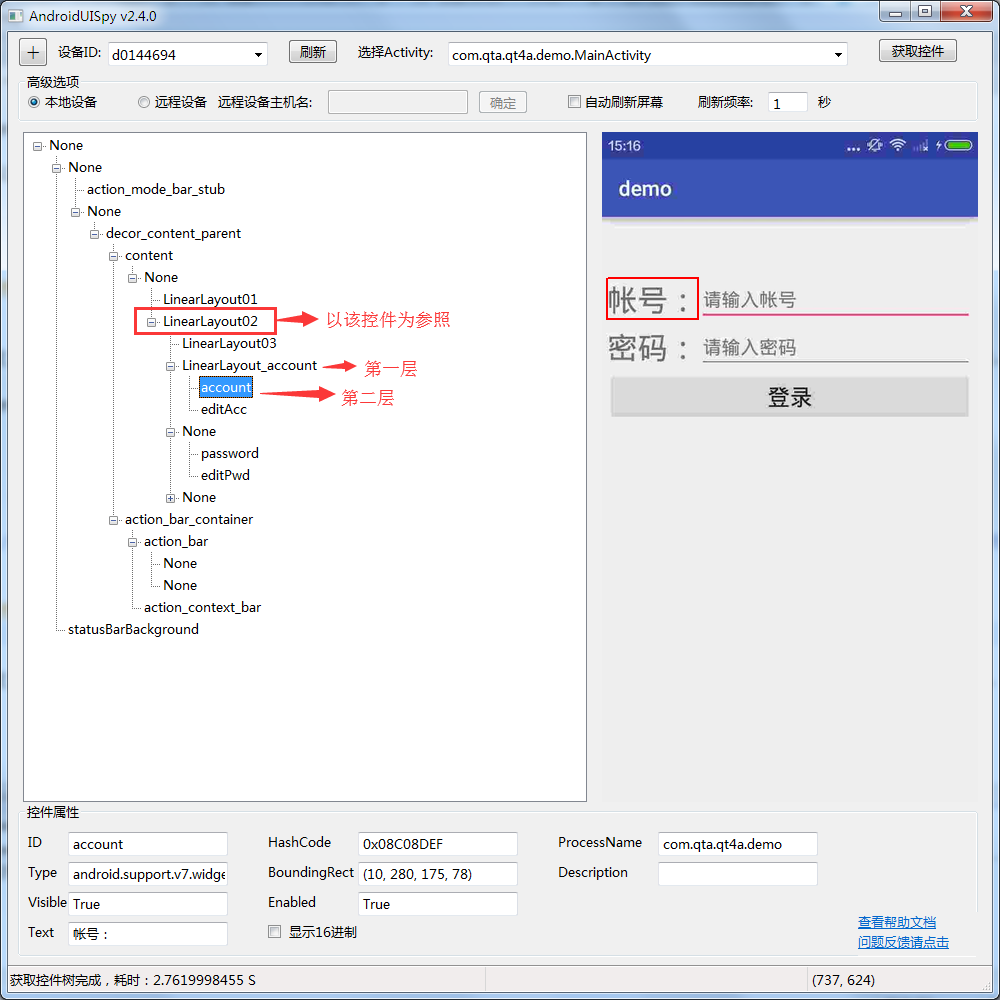
Task: Collapse the LinearLayout02 node
Action: 152,322
